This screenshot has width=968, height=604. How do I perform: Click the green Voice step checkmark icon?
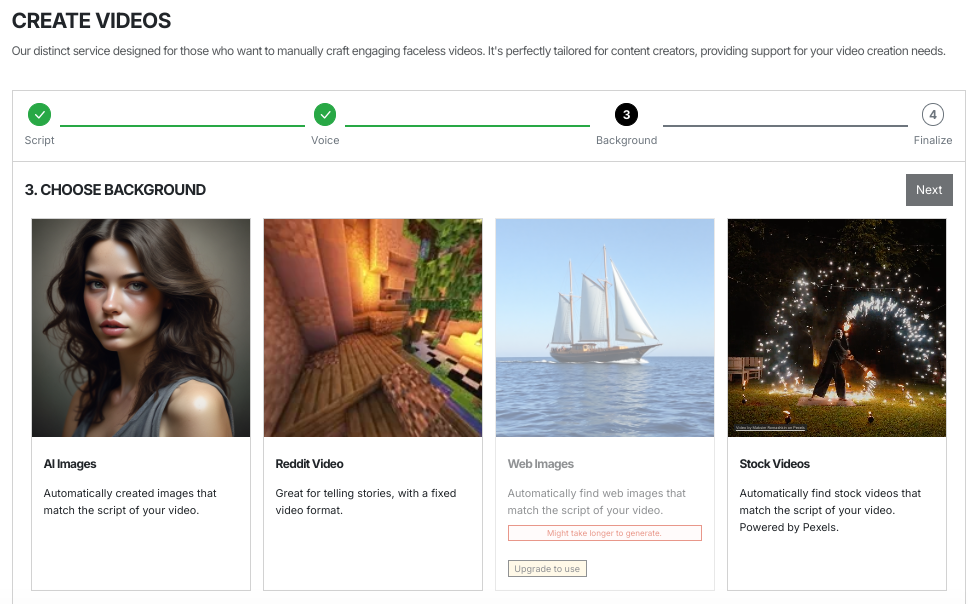325,115
